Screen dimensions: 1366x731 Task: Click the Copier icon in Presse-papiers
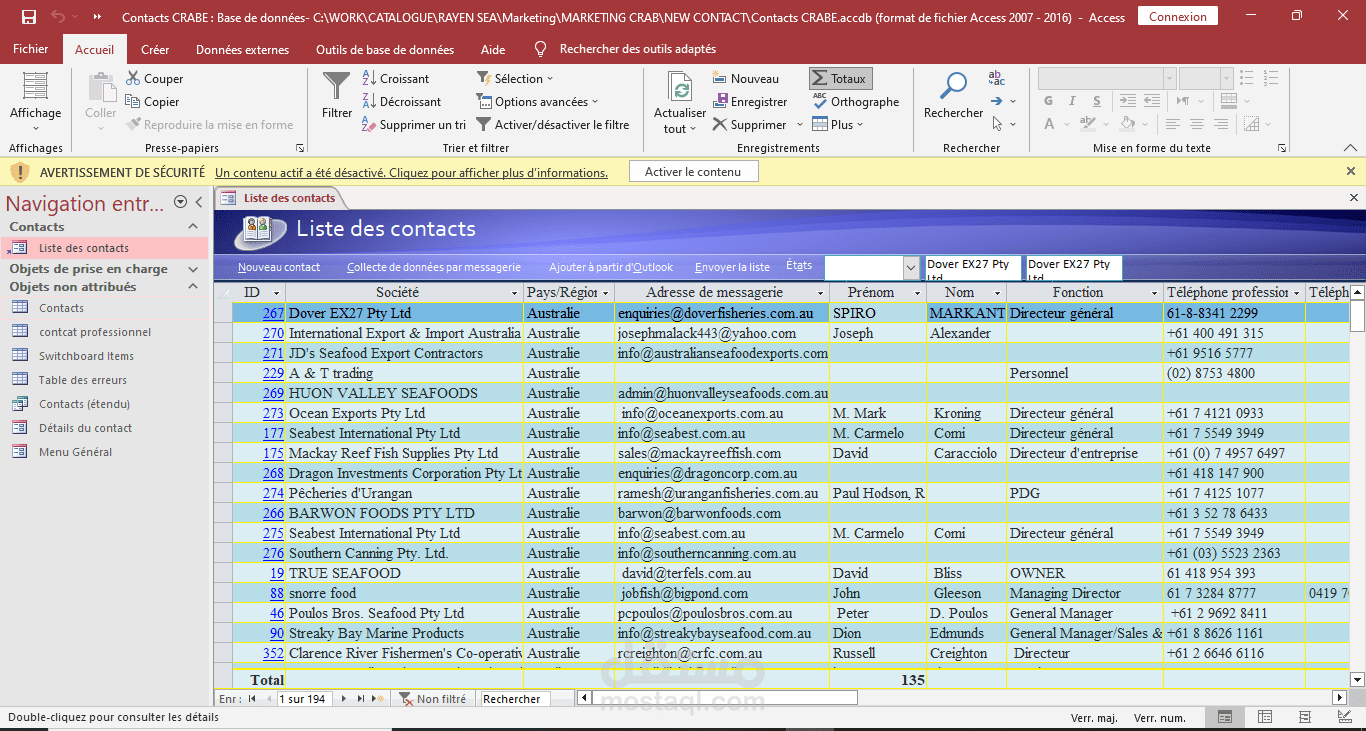point(133,101)
